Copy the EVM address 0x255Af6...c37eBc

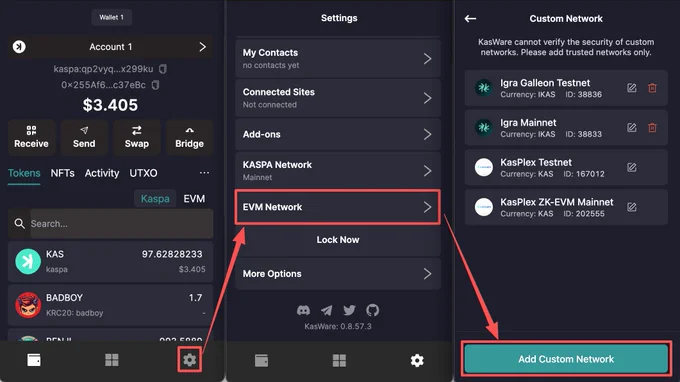pos(155,85)
